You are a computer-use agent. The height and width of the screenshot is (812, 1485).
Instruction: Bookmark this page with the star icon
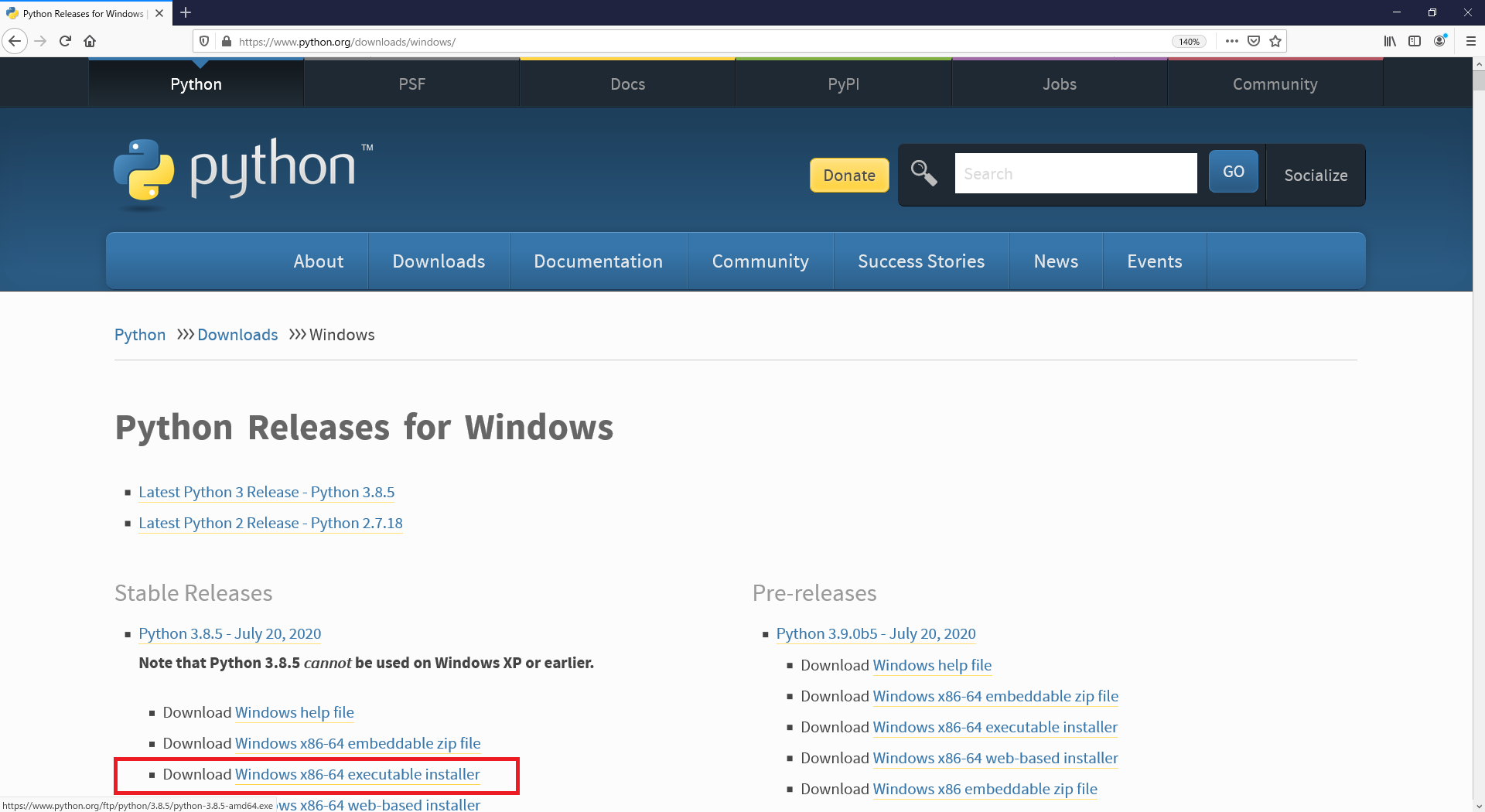pos(1275,41)
